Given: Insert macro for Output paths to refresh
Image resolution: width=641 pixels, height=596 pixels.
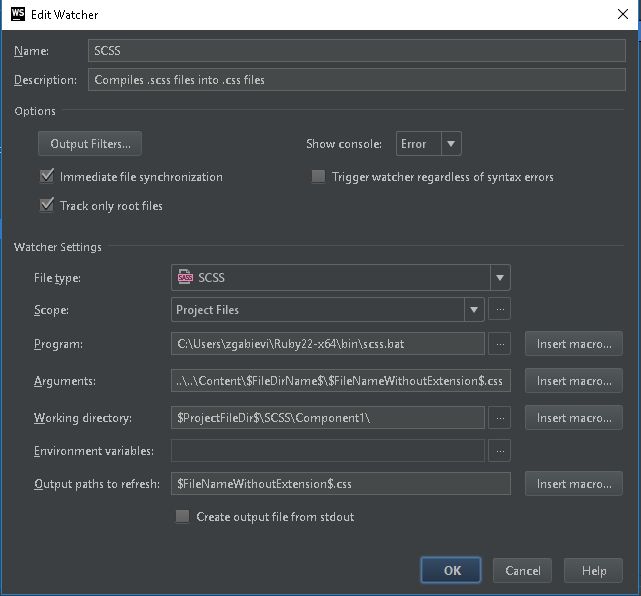Looking at the screenshot, I should (574, 484).
